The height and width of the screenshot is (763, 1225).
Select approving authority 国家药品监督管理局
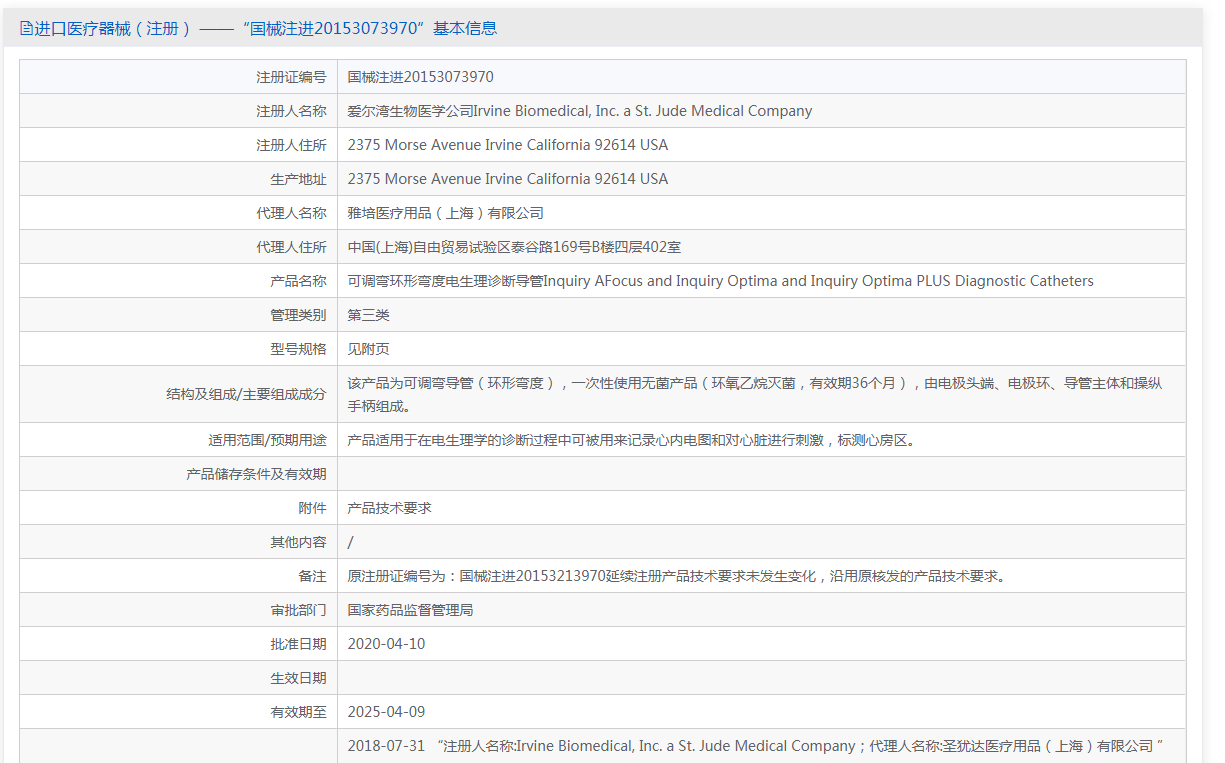pyautogui.click(x=410, y=610)
